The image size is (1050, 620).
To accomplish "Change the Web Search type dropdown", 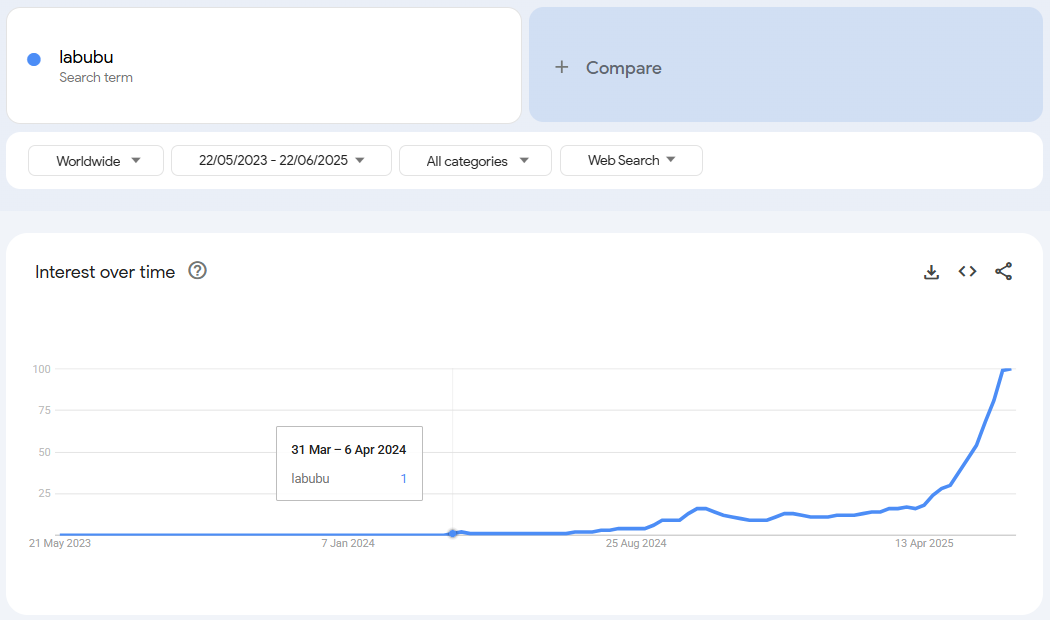I will click(631, 161).
